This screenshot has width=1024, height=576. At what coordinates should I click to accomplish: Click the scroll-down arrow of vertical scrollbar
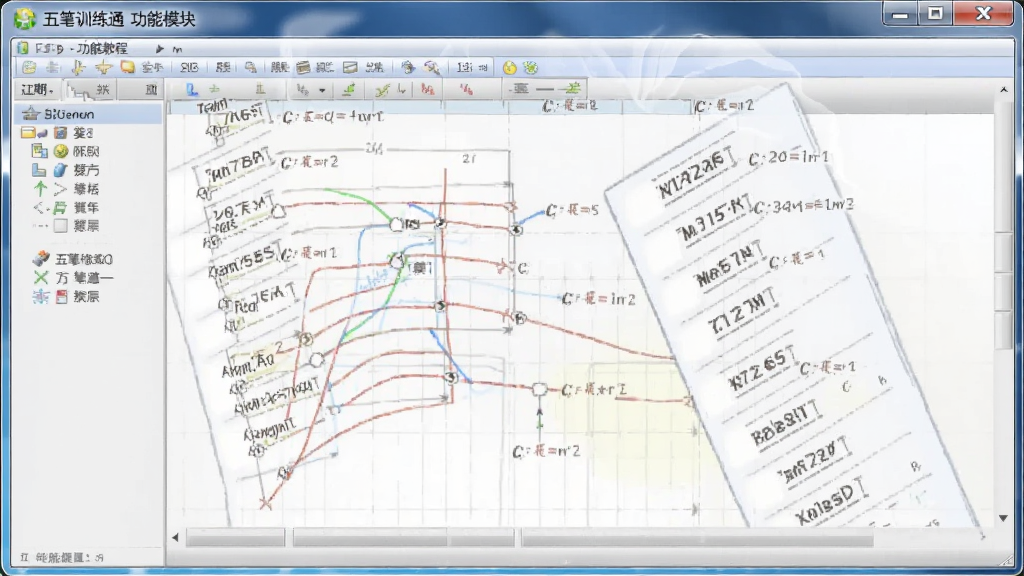click(x=1004, y=519)
